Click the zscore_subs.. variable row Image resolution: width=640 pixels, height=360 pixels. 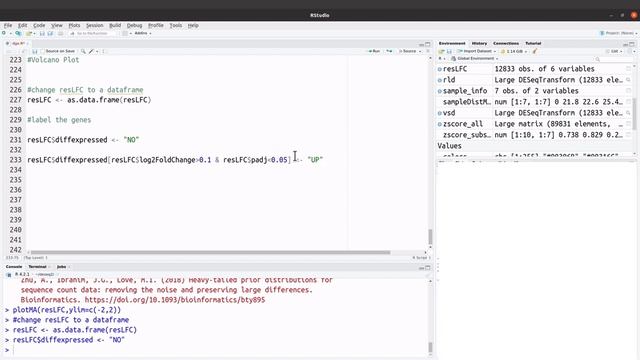tap(534, 135)
